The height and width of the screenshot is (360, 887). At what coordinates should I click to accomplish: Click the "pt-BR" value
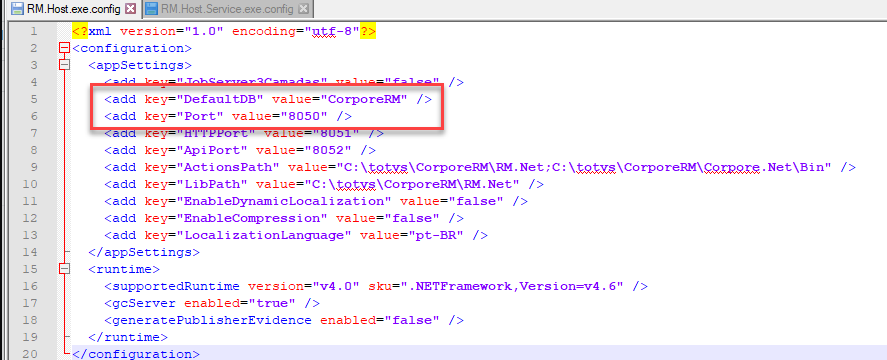click(x=436, y=235)
